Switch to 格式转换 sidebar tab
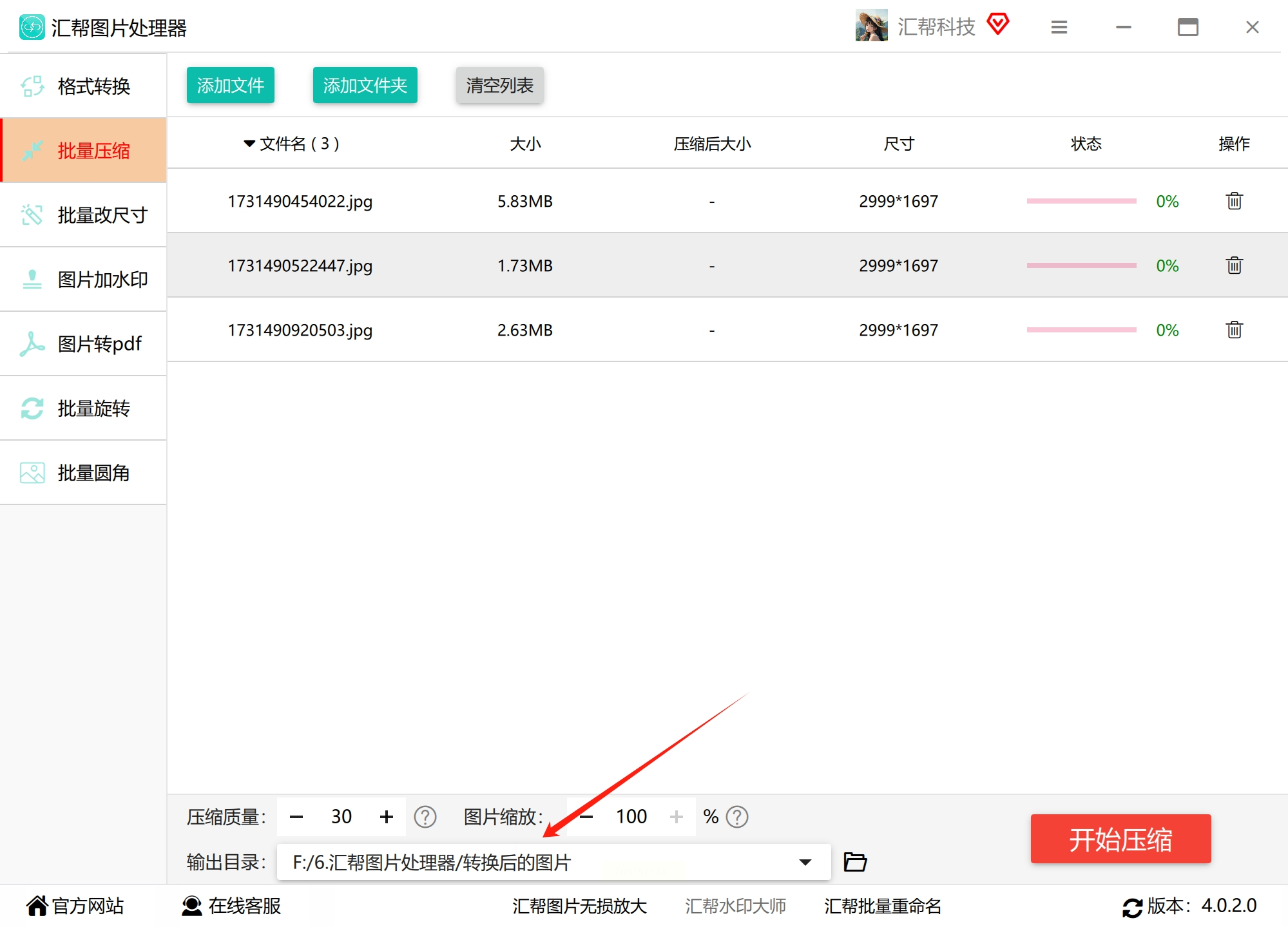Image resolution: width=1288 pixels, height=927 pixels. pyautogui.click(x=84, y=86)
